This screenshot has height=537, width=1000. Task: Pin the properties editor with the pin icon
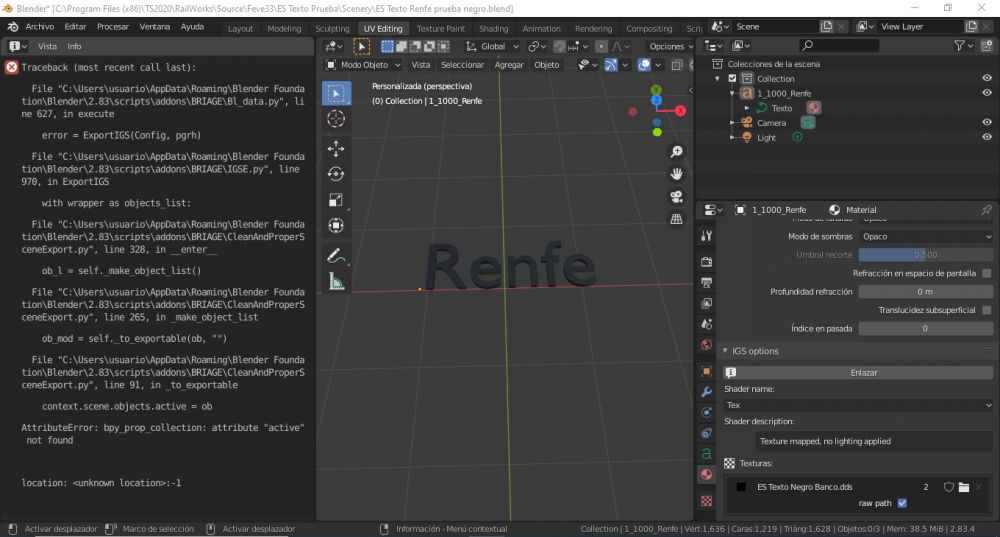[x=986, y=210]
